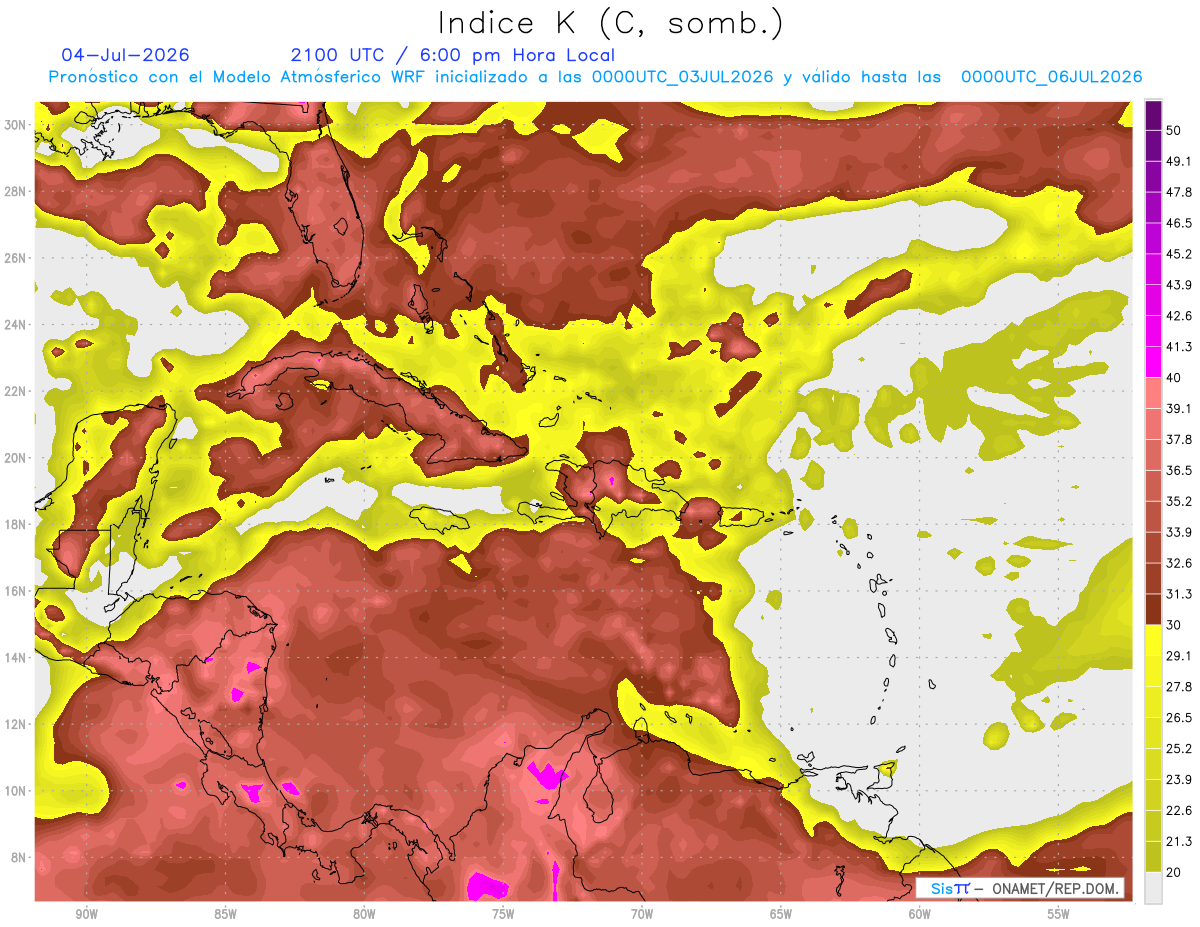Image resolution: width=1200 pixels, height=927 pixels.
Task: Pick the magenta swatch between 40 and 41.3
Action: [1153, 362]
